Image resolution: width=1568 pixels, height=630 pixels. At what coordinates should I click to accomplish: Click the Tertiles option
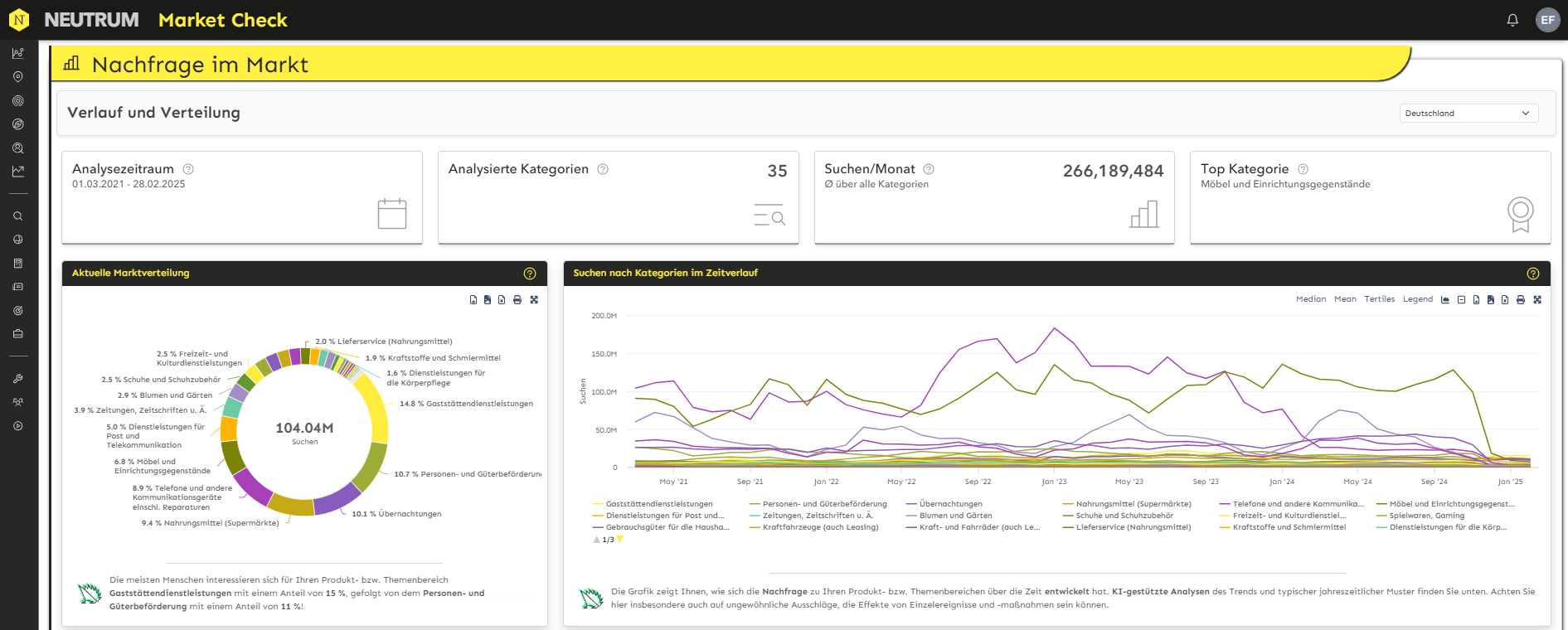1379,299
